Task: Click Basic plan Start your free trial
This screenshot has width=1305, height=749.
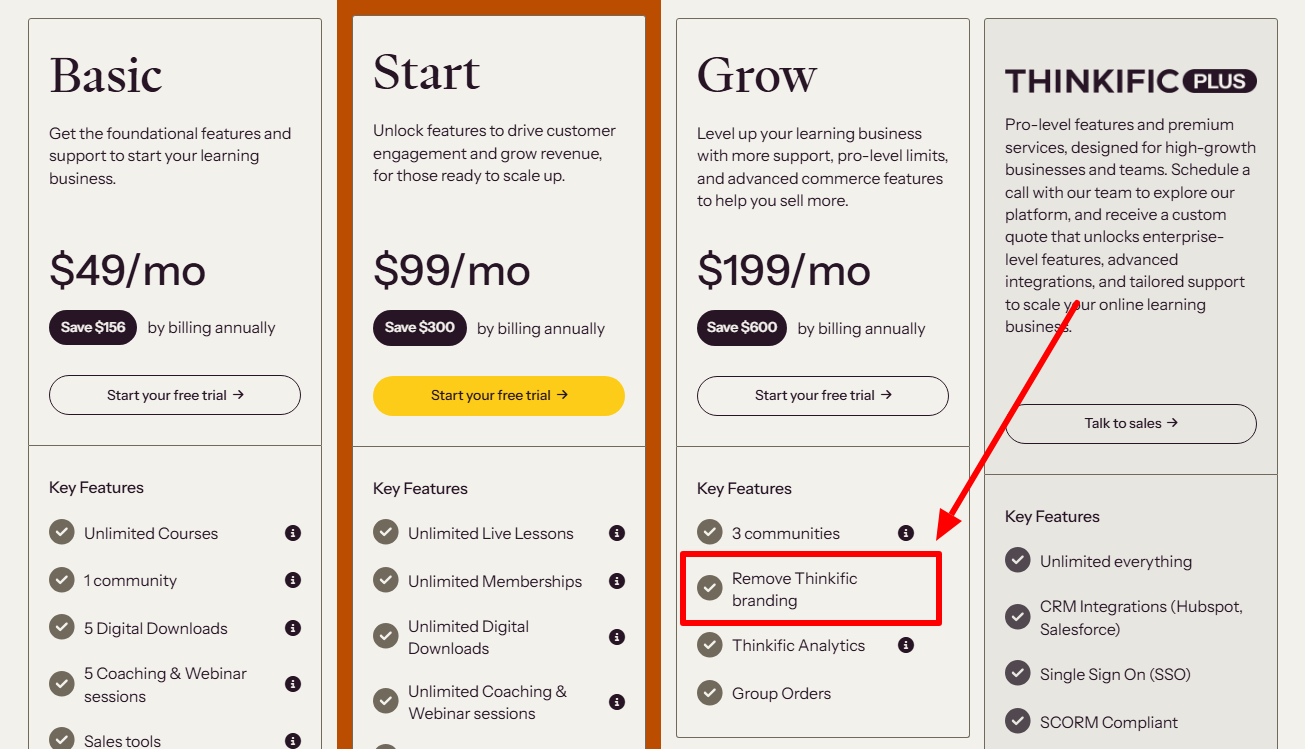Action: click(x=175, y=395)
